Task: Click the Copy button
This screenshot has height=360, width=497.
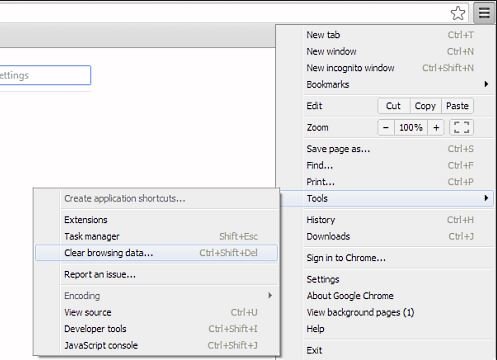Action: click(x=425, y=106)
